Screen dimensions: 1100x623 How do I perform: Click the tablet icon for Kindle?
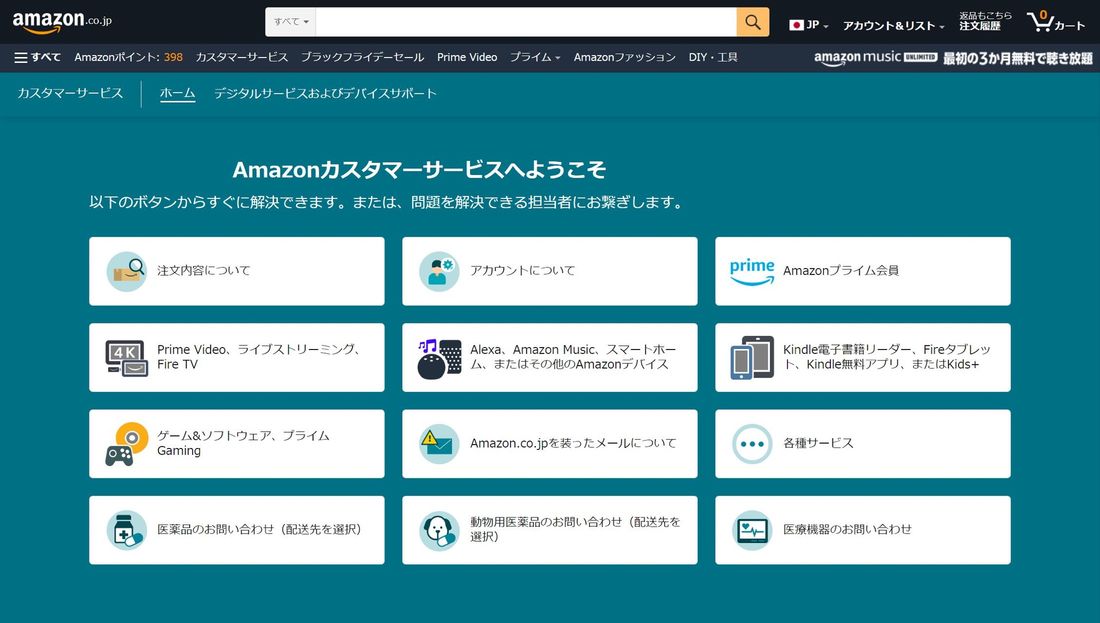pyautogui.click(x=752, y=358)
